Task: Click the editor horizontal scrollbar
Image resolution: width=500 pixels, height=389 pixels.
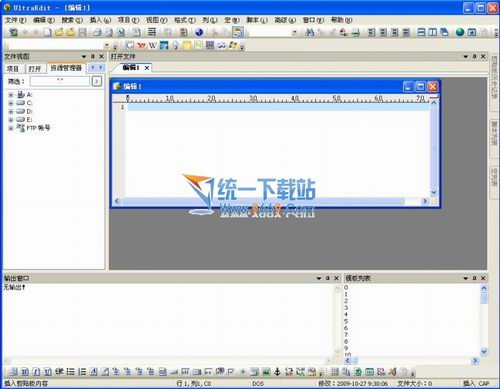Action: point(271,201)
